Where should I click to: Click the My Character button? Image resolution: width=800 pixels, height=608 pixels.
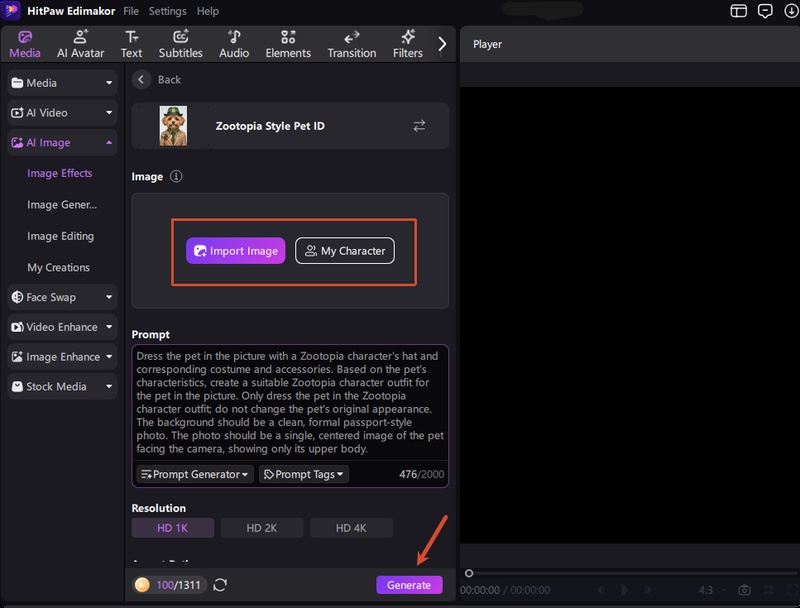(x=345, y=251)
